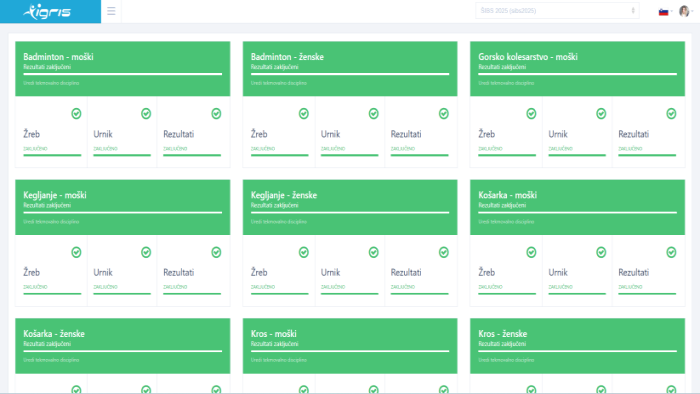This screenshot has height=394, width=700.
Task: Open Žreb label in Gorsko kolesarstvo - moški
Action: [487, 134]
